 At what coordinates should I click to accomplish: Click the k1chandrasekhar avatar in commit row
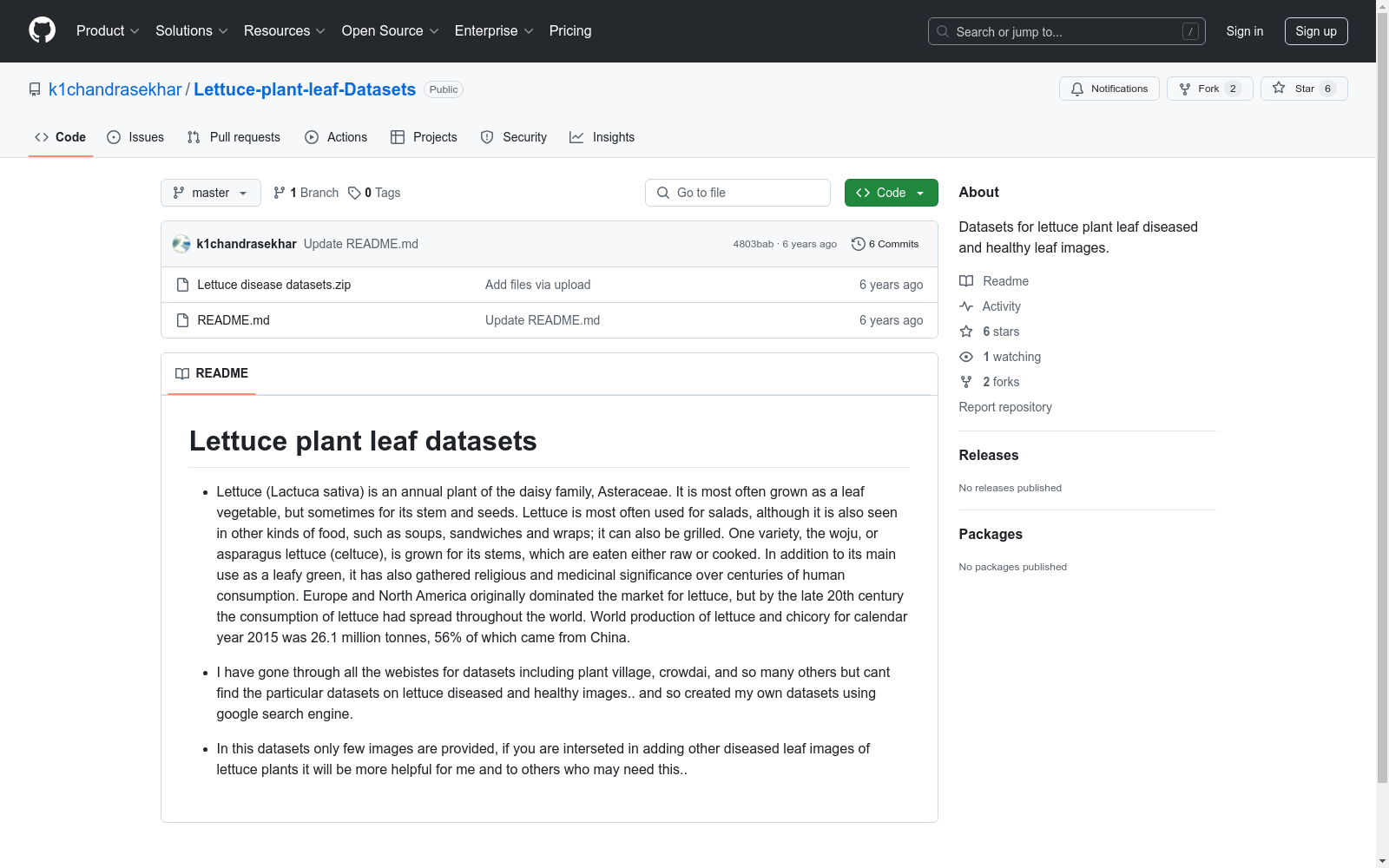(x=181, y=244)
